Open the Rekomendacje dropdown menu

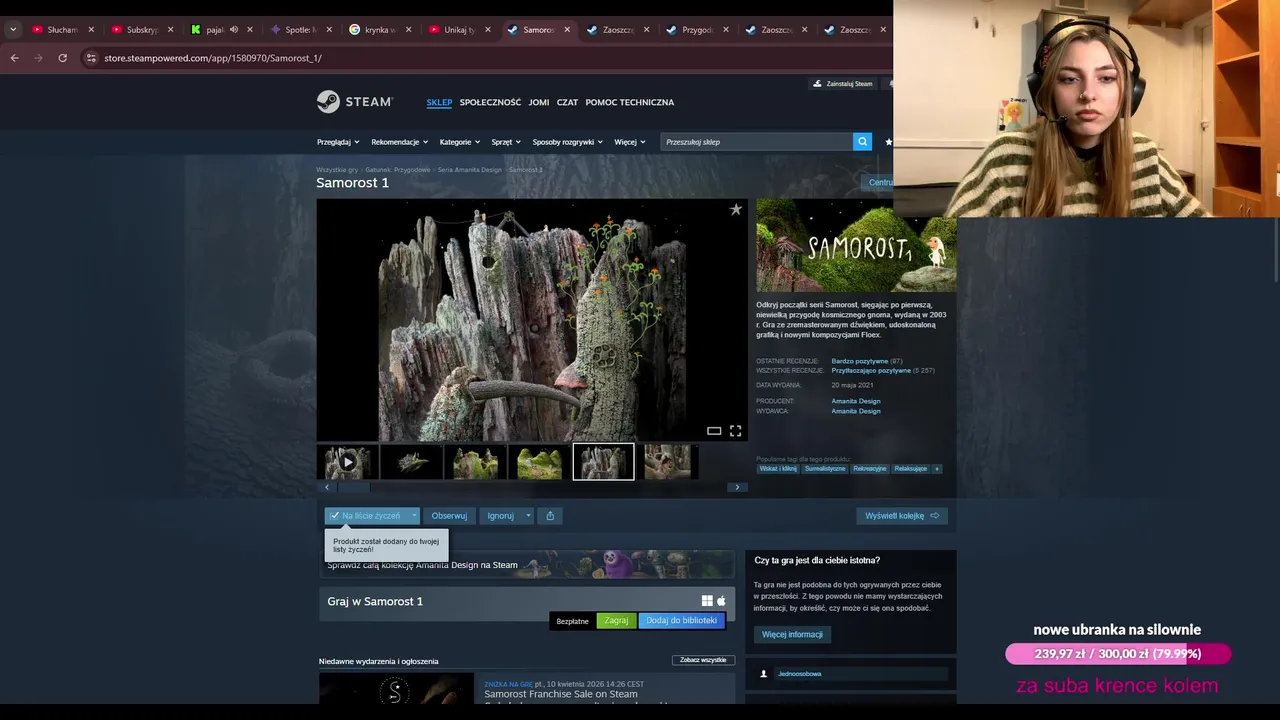point(399,142)
